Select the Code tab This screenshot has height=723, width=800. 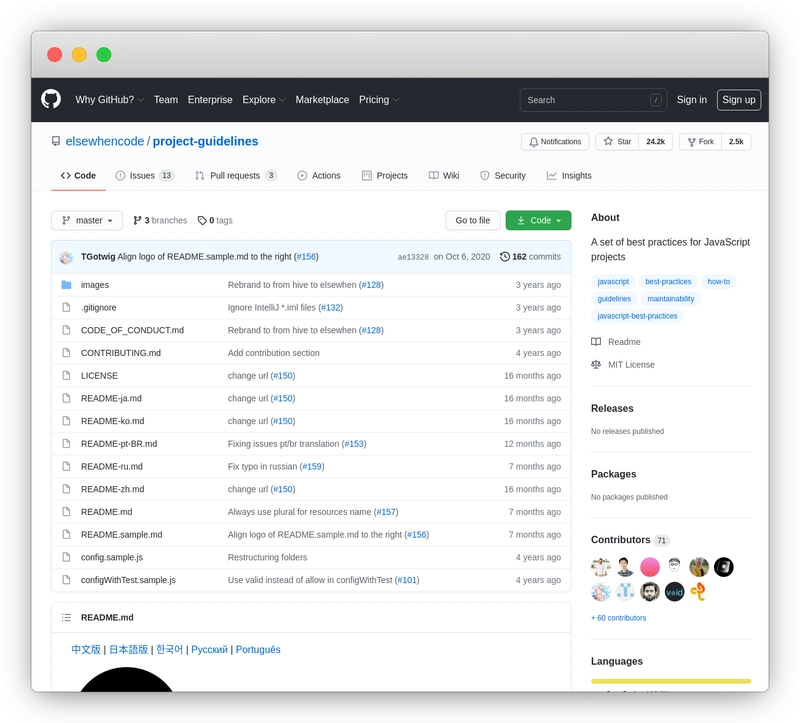pos(78,176)
